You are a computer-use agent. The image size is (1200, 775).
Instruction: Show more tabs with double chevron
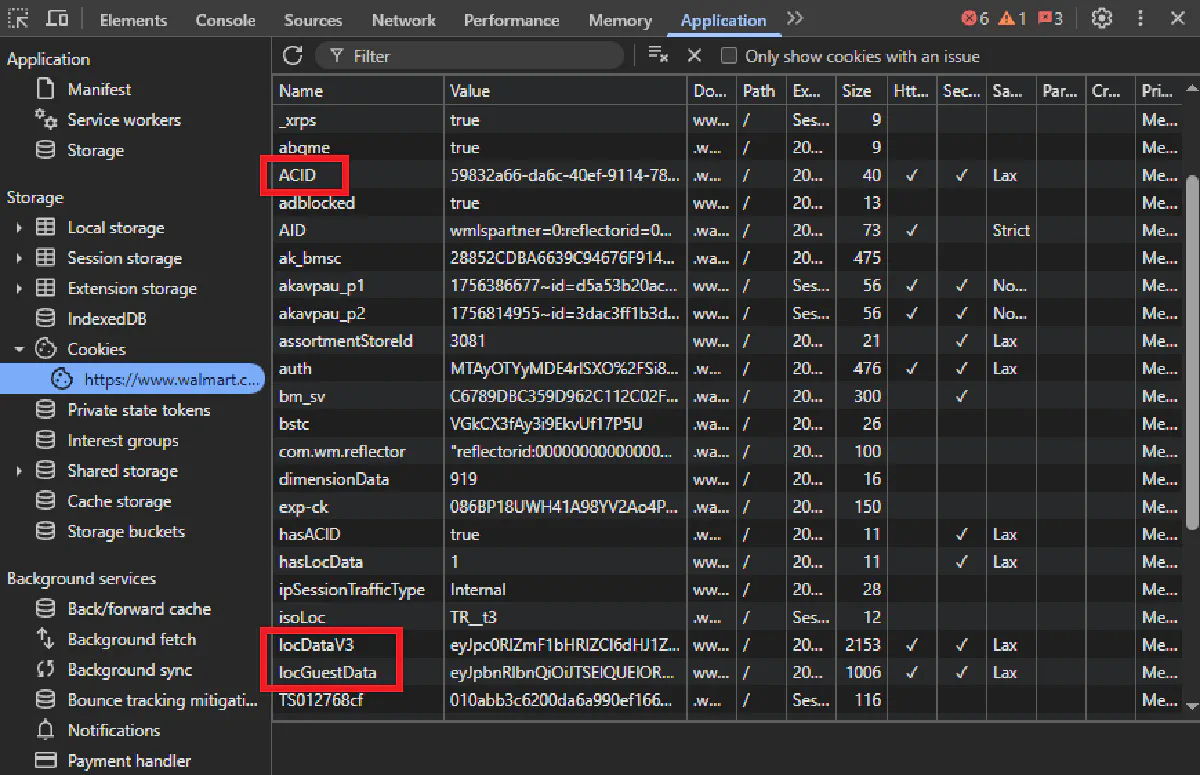tap(794, 19)
